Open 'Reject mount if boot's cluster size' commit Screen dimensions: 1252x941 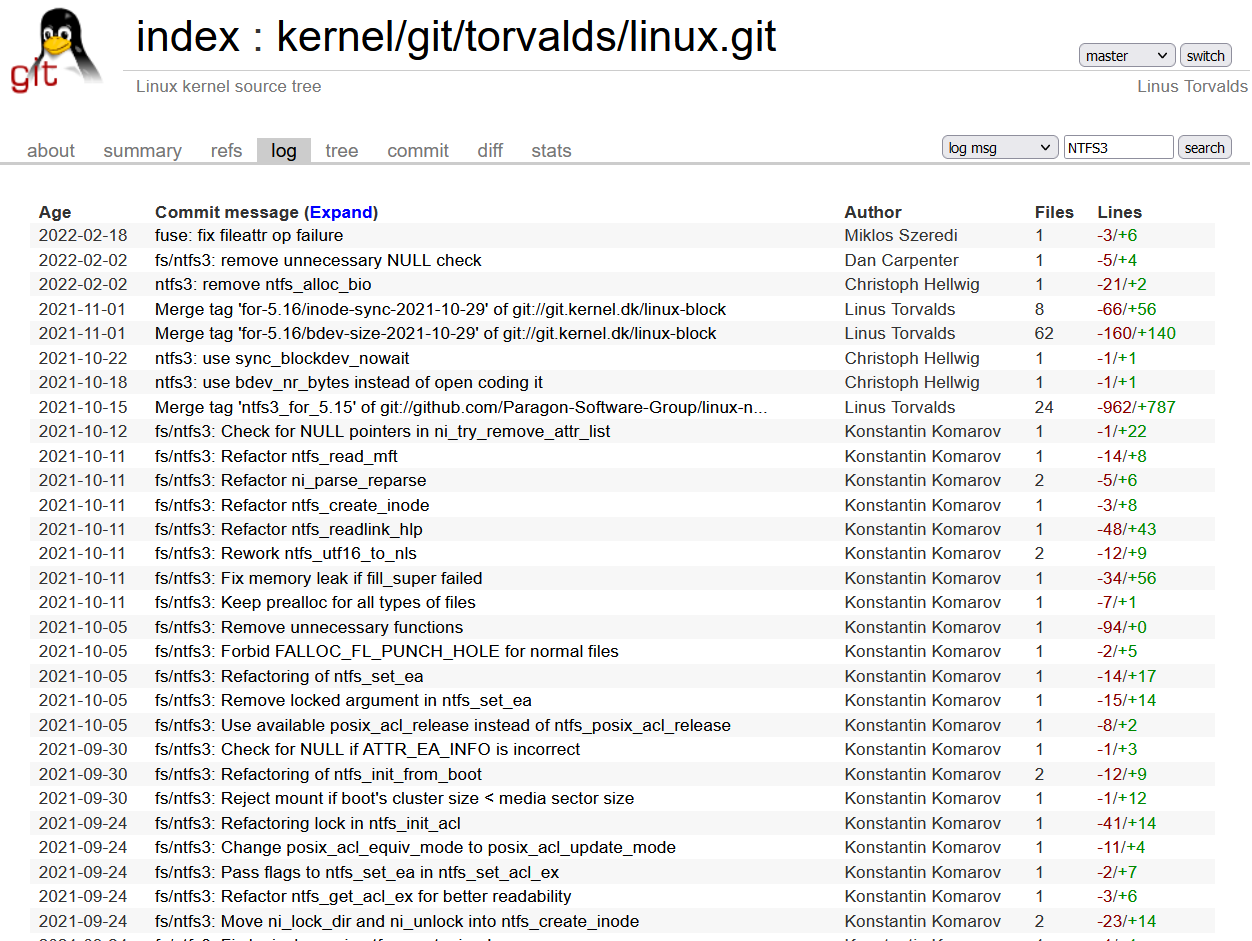click(x=394, y=799)
